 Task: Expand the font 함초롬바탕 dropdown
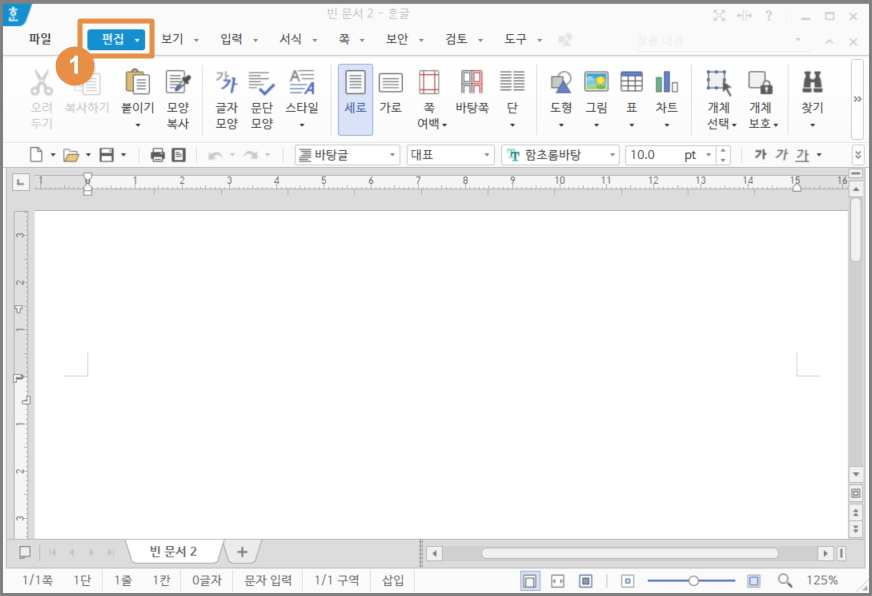pos(612,155)
